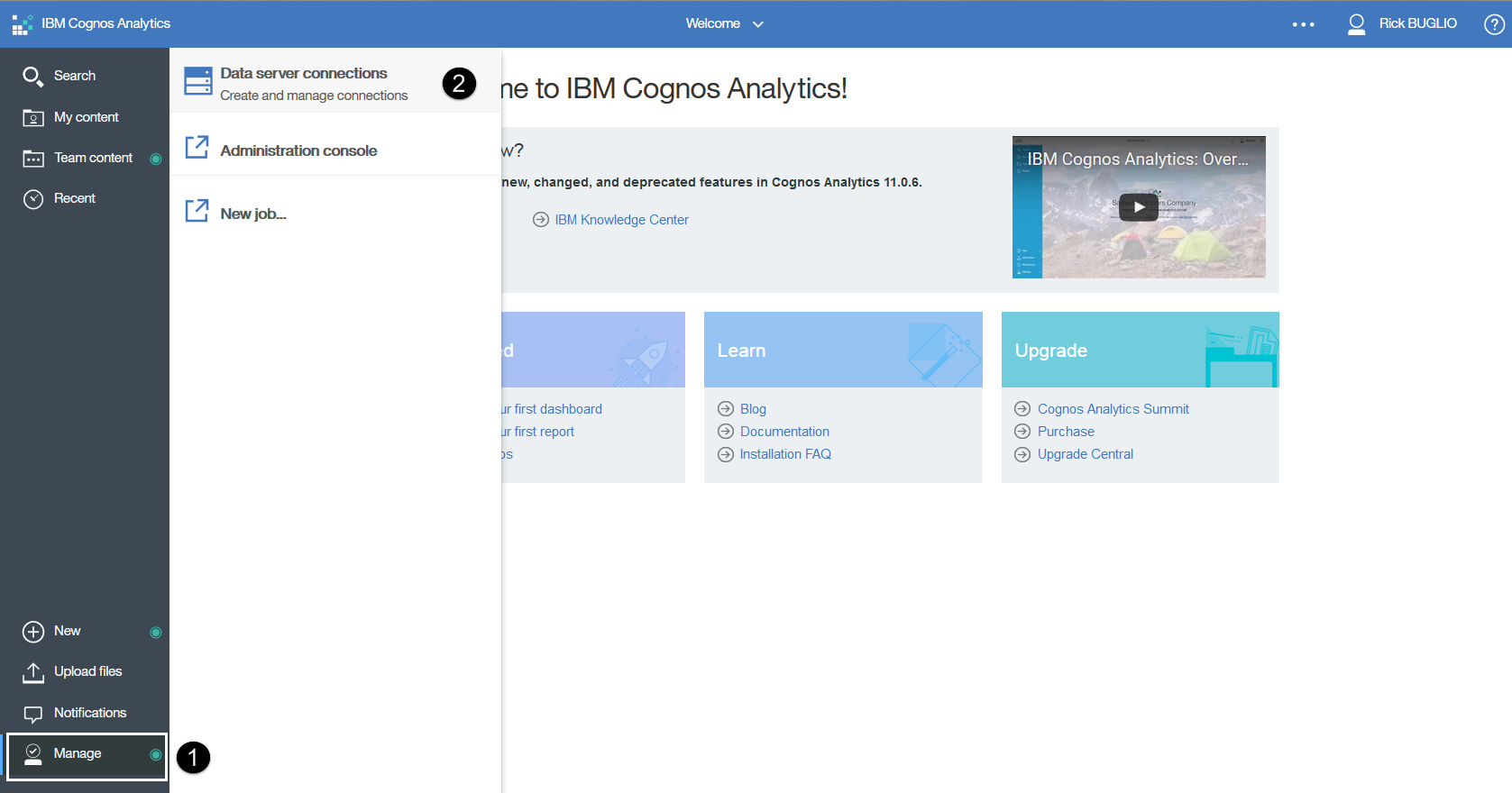The height and width of the screenshot is (793, 1512).
Task: Select Data server connections menu entry
Action: (x=335, y=80)
